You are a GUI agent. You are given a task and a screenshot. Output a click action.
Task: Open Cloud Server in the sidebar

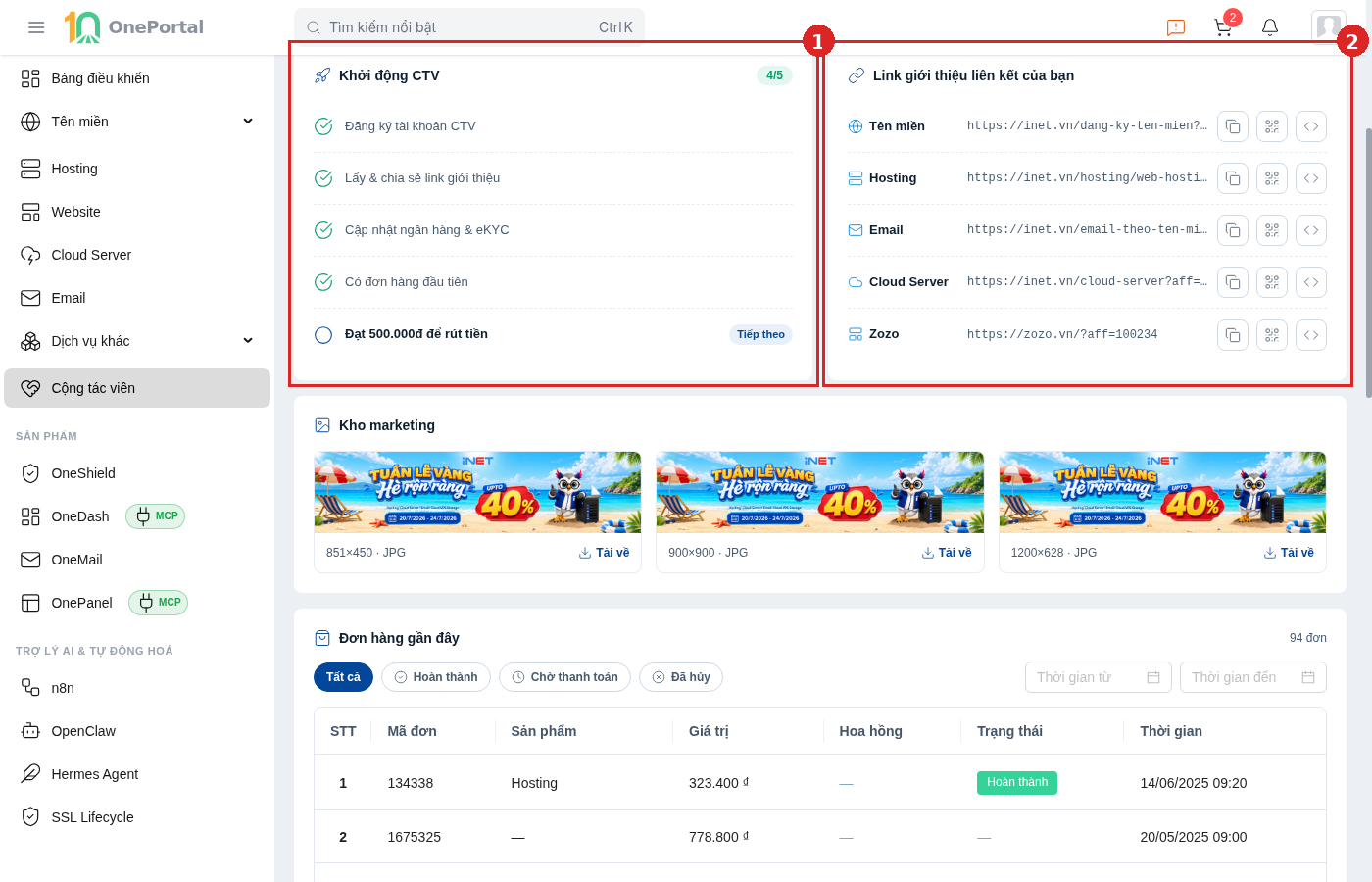coord(137,255)
